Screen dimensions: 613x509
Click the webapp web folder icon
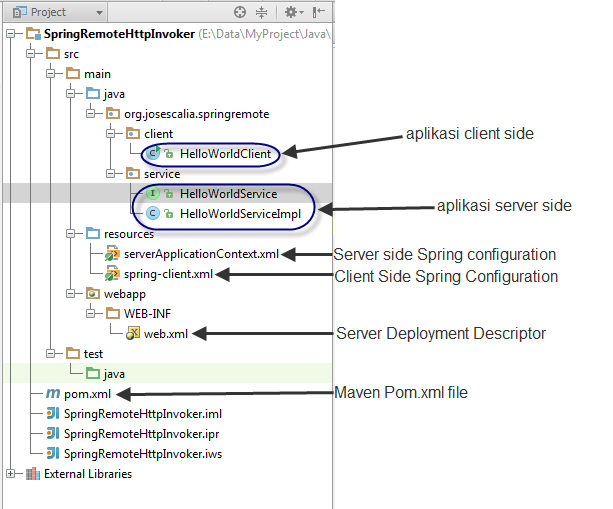click(93, 294)
